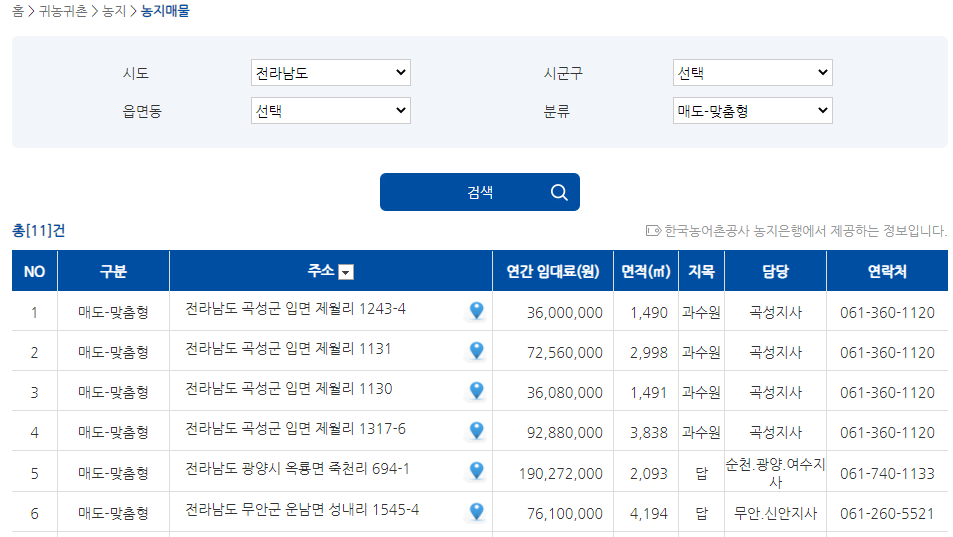
Task: Open map pin for 제월리 1130
Action: pyautogui.click(x=476, y=391)
